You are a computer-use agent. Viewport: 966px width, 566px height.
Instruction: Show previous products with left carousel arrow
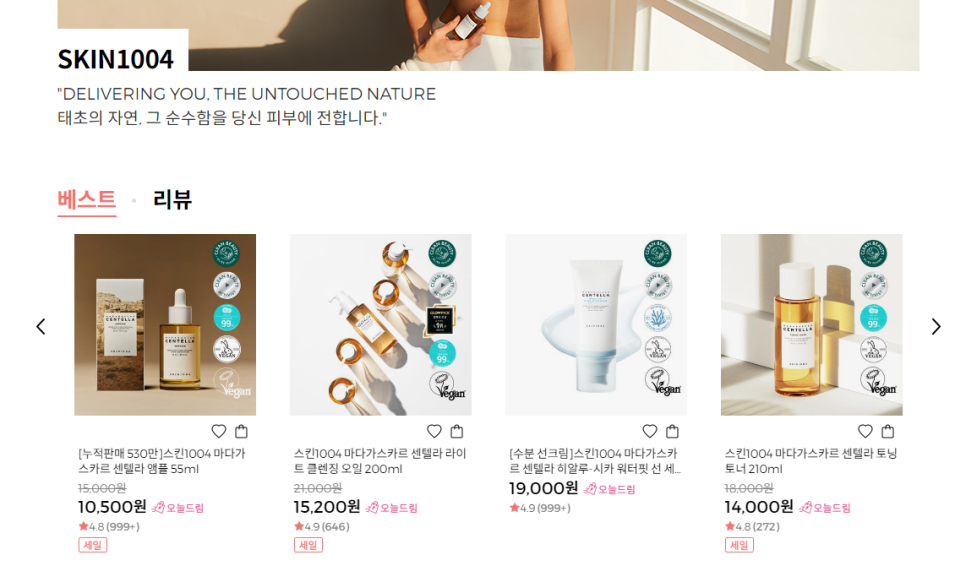(x=41, y=326)
